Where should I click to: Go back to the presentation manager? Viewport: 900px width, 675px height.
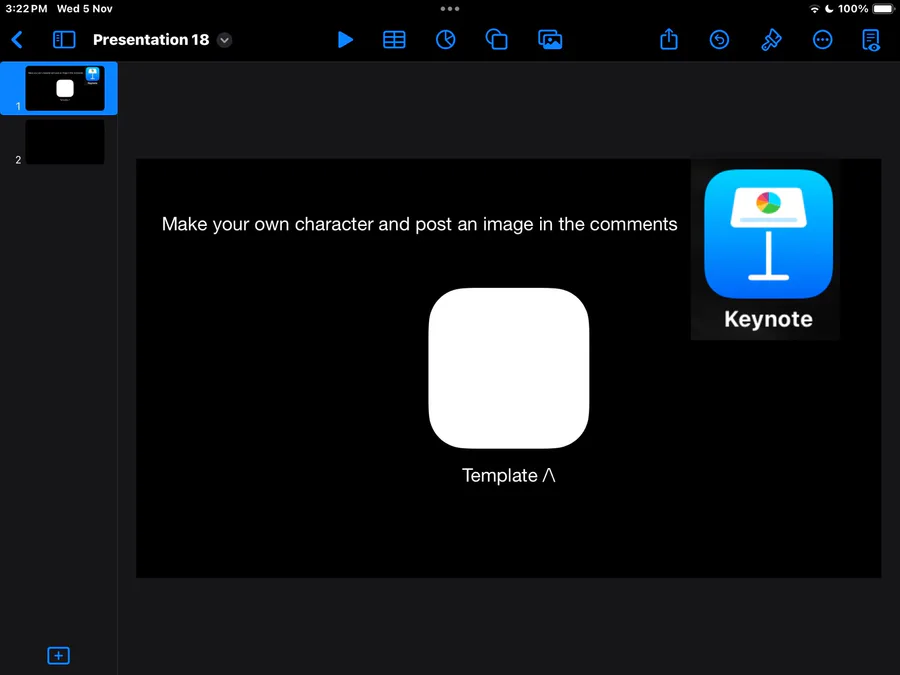pos(17,40)
